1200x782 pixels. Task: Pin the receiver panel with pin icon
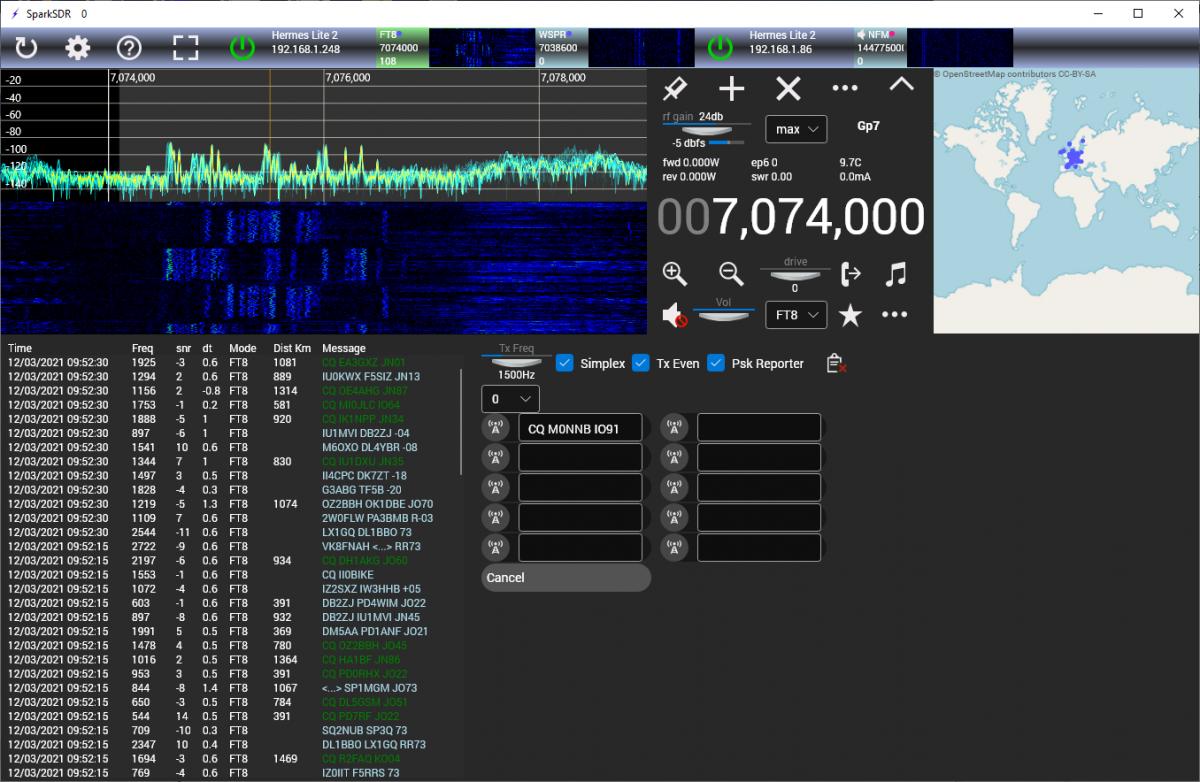point(675,88)
